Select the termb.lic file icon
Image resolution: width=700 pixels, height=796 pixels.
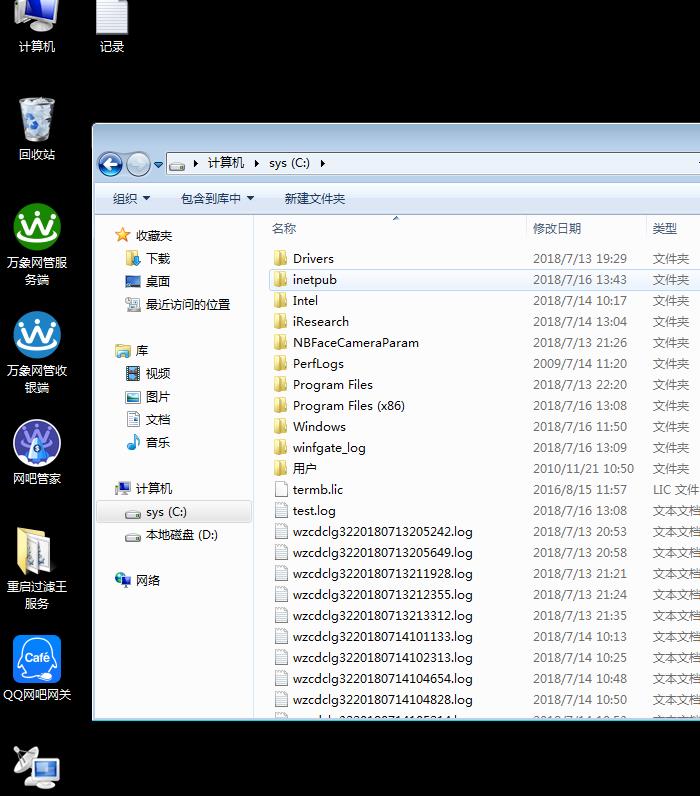click(281, 489)
